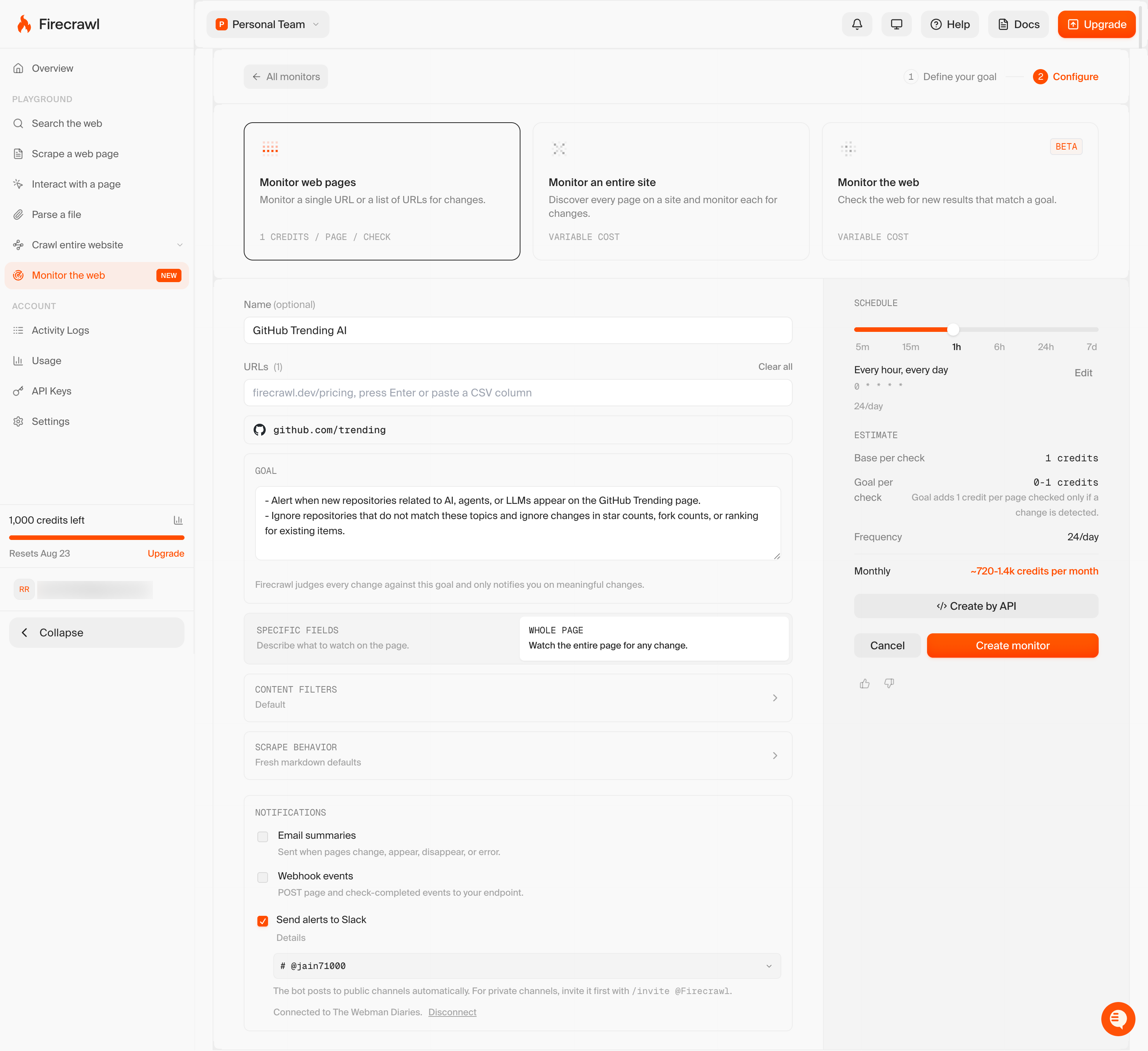Screen dimensions: 1148x1051
Task: Open Parse a file
Action: [97, 215]
